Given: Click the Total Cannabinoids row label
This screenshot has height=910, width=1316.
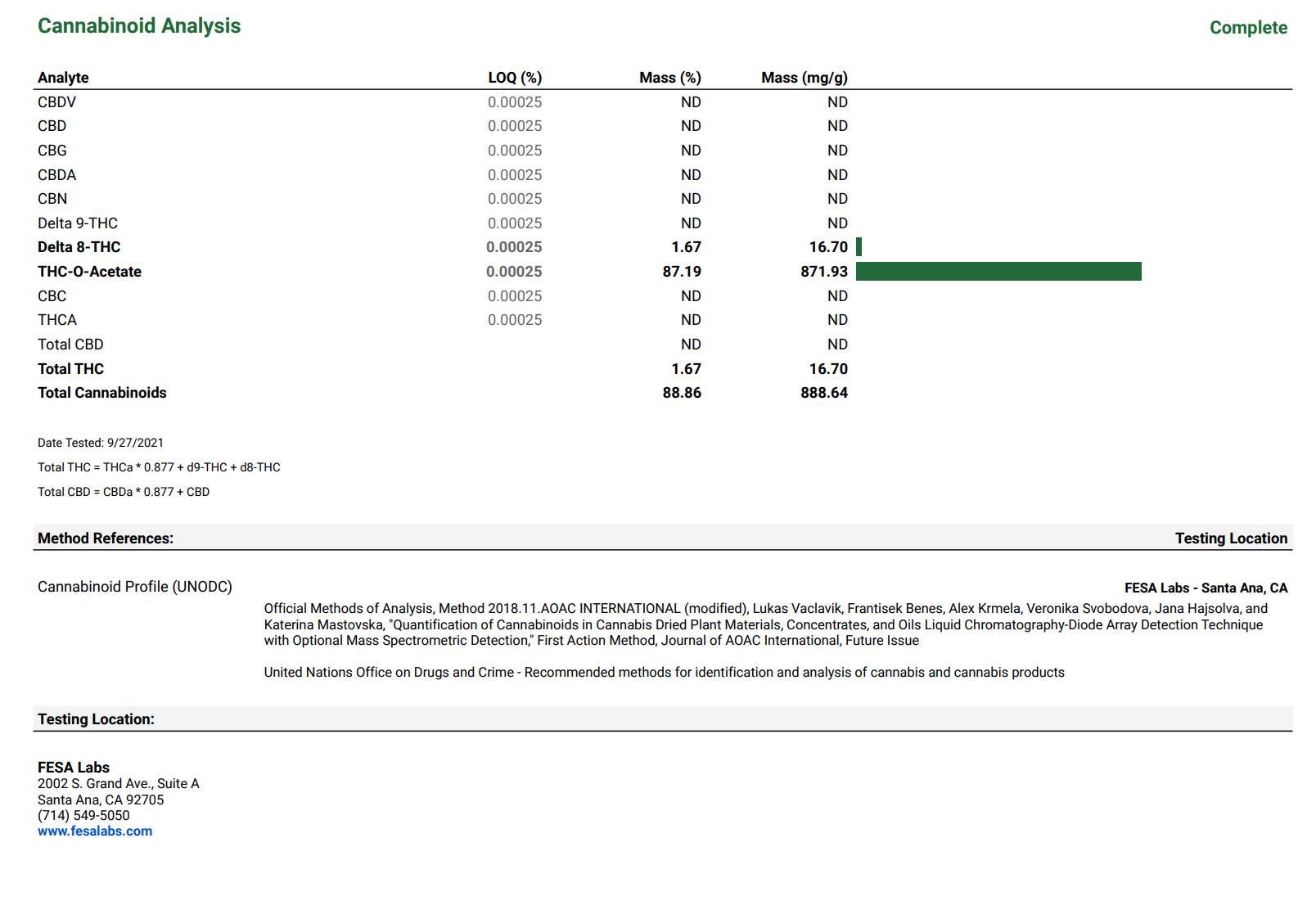Looking at the screenshot, I should 101,393.
